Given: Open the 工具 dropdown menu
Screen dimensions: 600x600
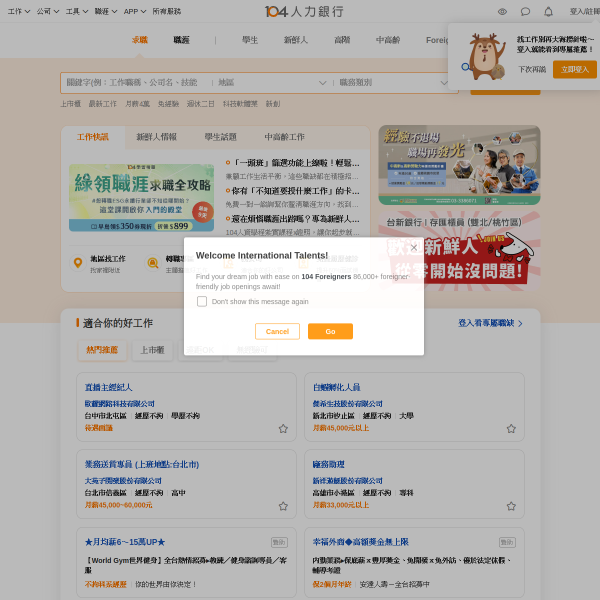Looking at the screenshot, I should (77, 11).
